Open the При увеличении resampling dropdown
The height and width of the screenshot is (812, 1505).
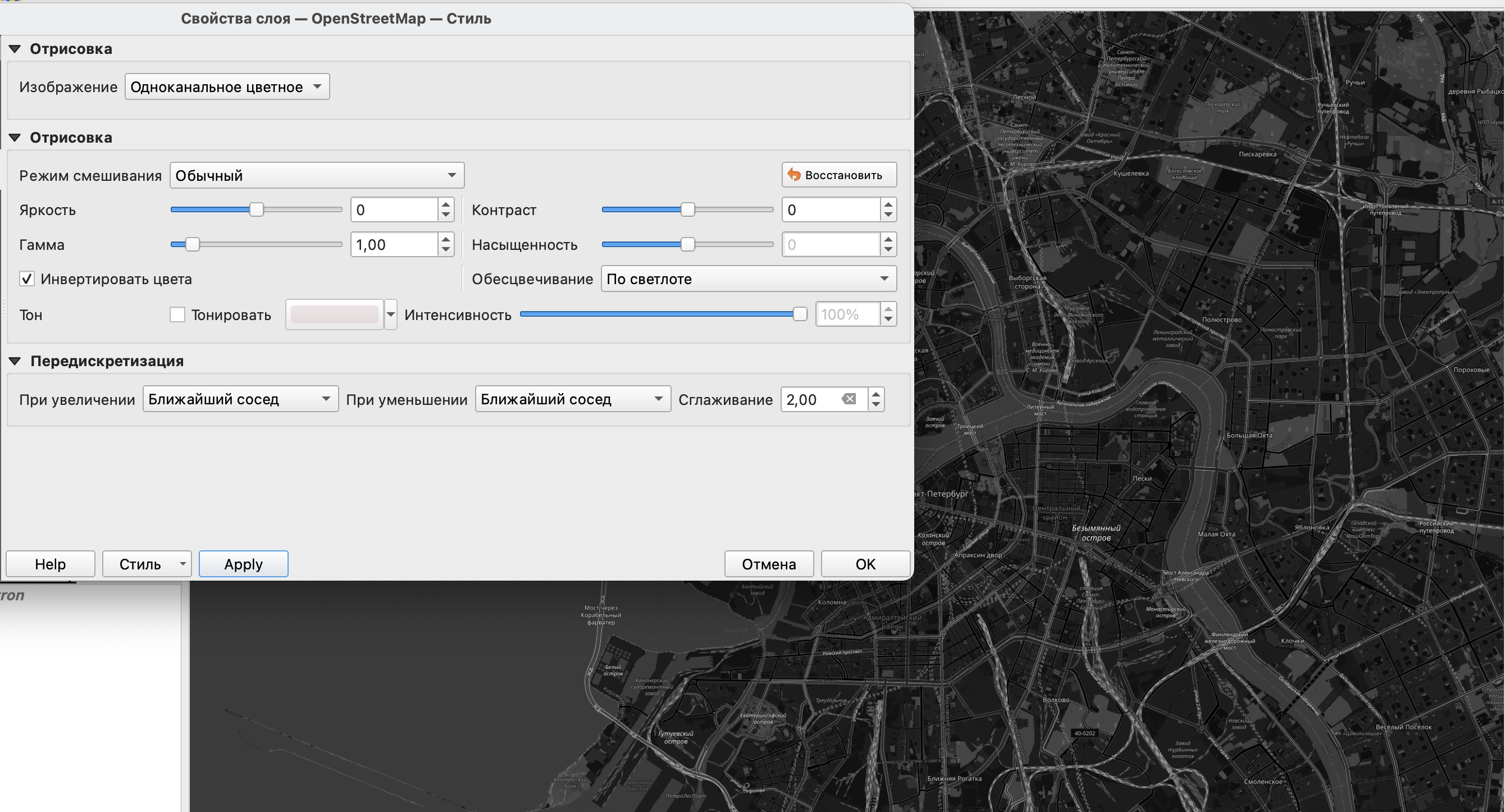240,399
